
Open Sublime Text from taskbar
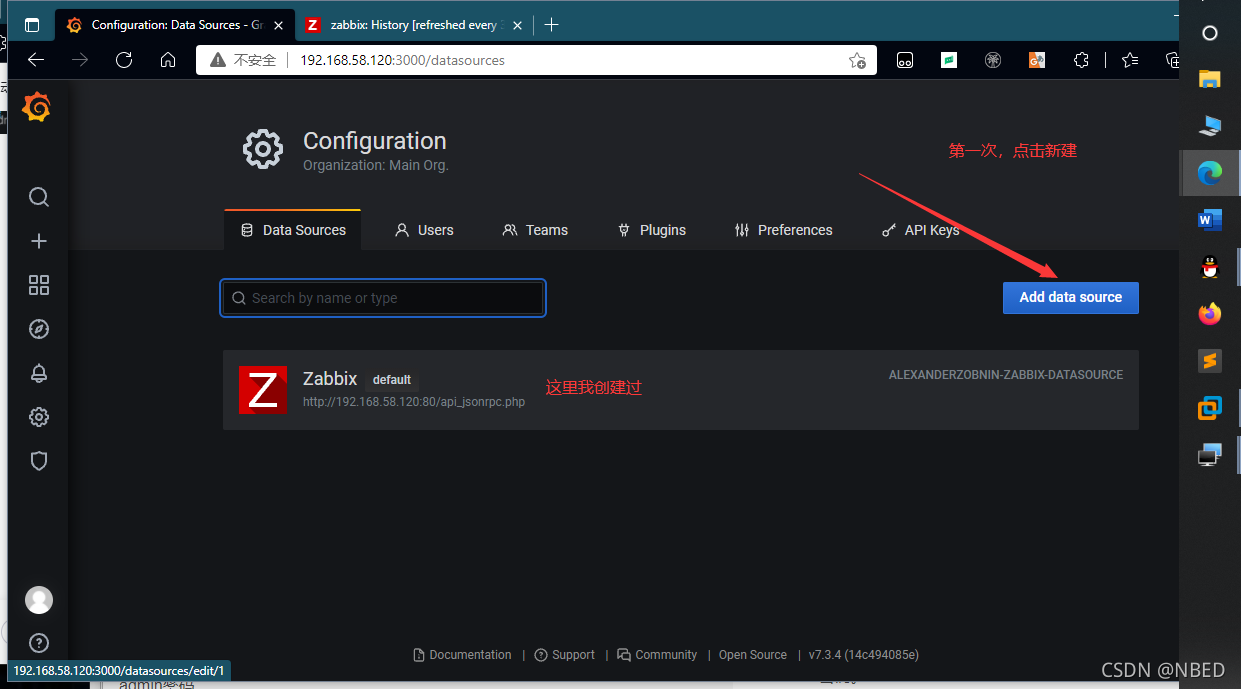(x=1210, y=361)
